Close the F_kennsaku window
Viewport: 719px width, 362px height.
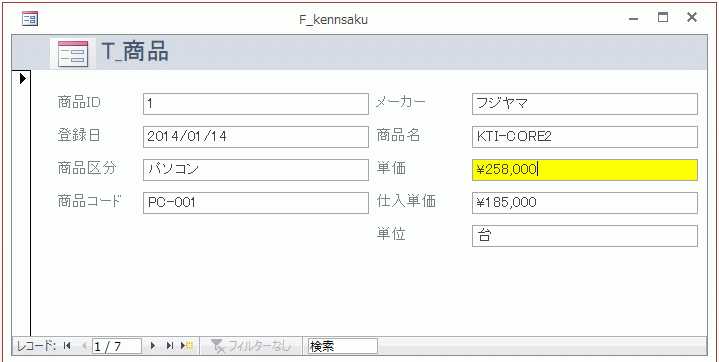tap(692, 18)
